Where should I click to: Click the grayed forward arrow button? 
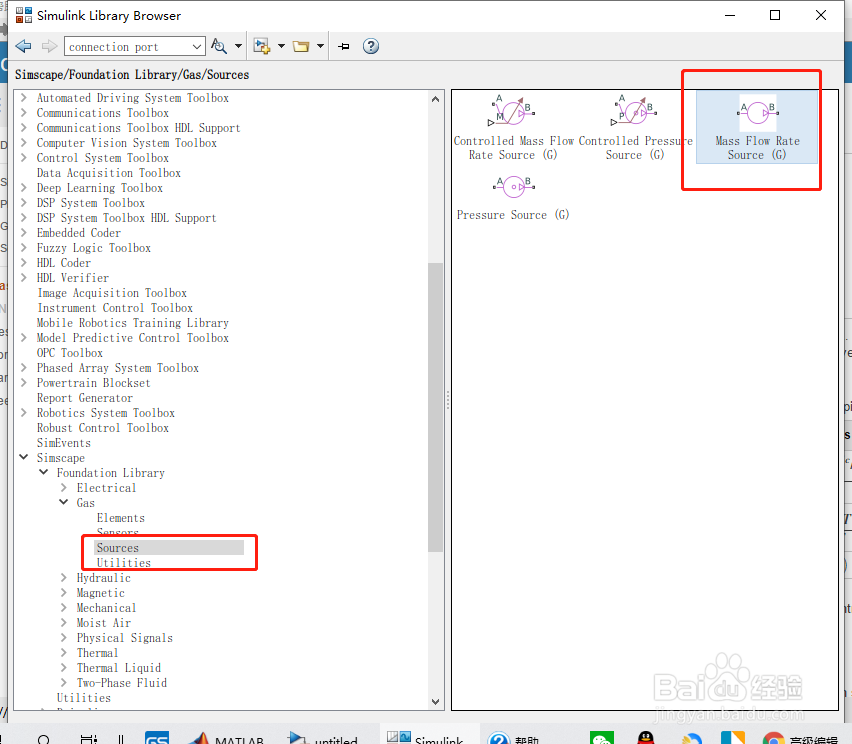[49, 46]
